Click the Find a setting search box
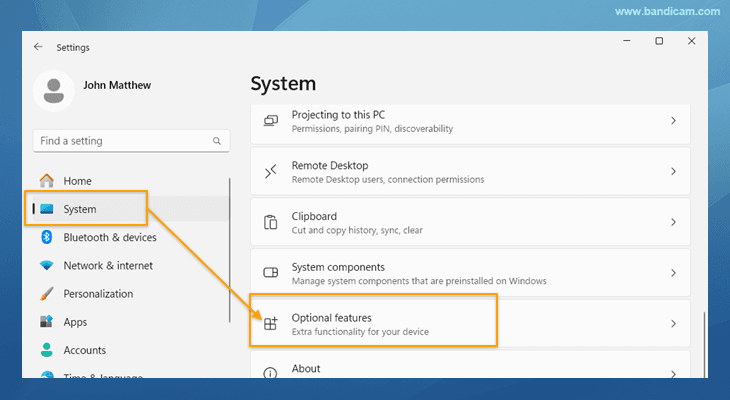This screenshot has width=730, height=400. (x=131, y=141)
